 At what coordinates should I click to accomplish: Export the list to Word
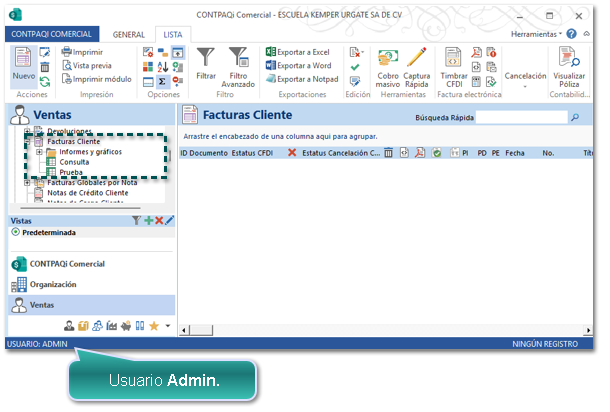coord(298,65)
